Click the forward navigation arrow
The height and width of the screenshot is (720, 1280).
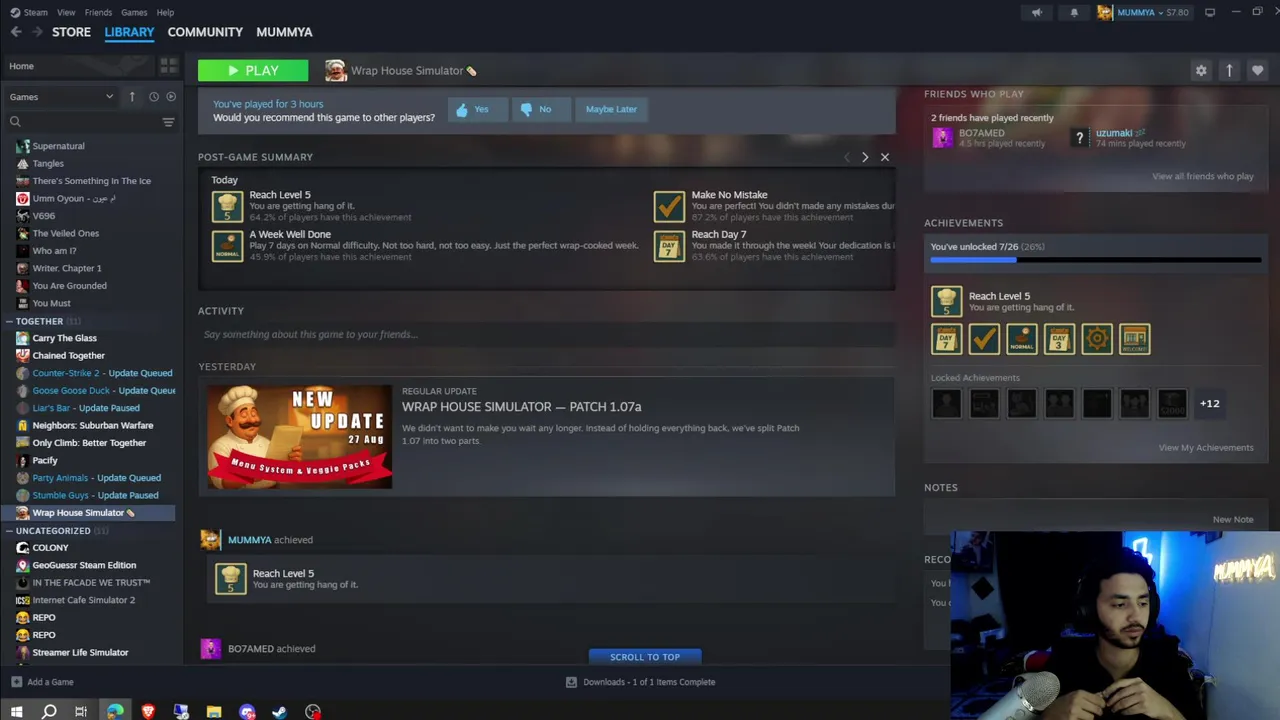37,32
